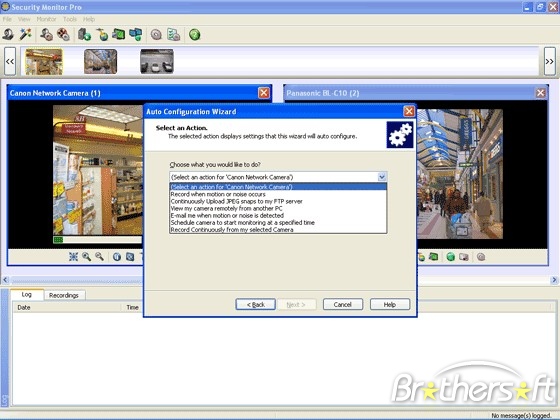The height and width of the screenshot is (420, 560).
Task: Click the Date column header in log
Action: pos(67,307)
